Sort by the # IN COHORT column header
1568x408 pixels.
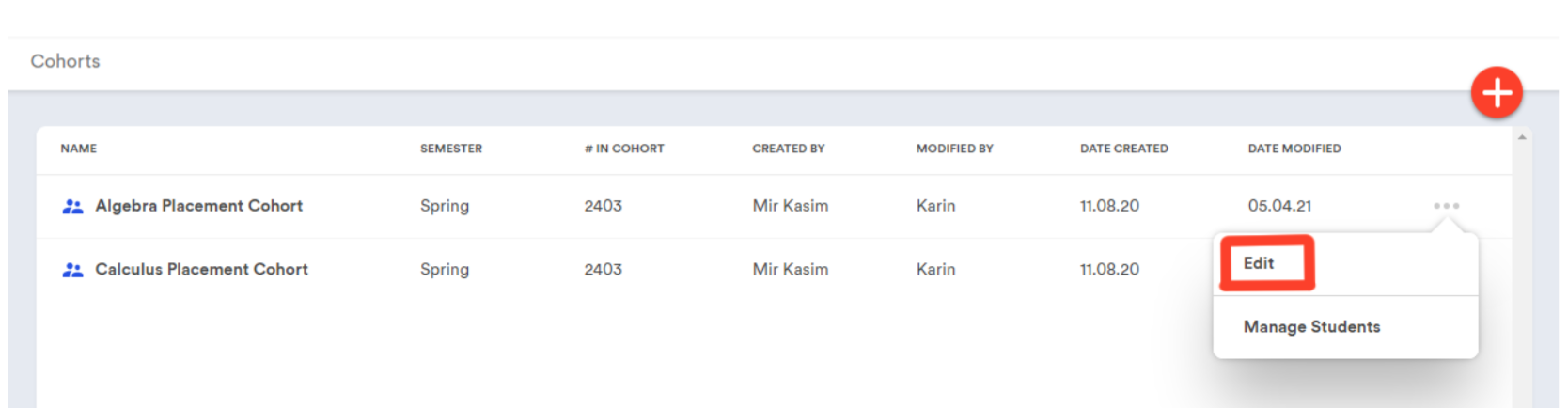coord(624,149)
